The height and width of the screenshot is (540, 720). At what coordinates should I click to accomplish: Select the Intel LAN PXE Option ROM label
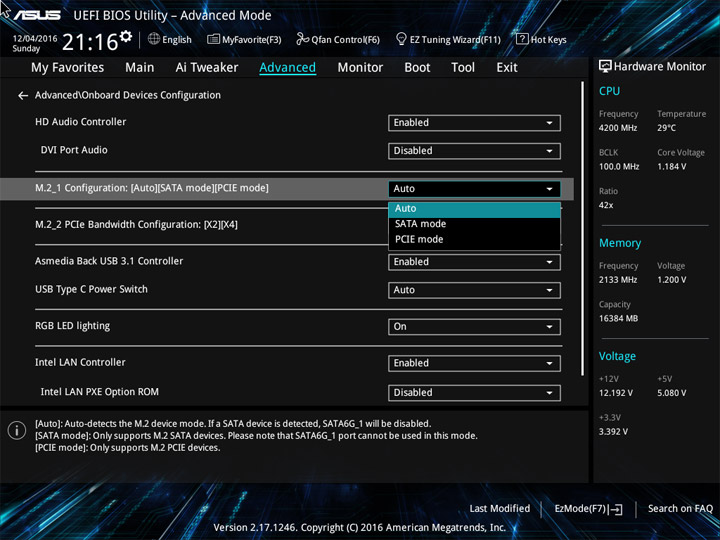pos(100,392)
